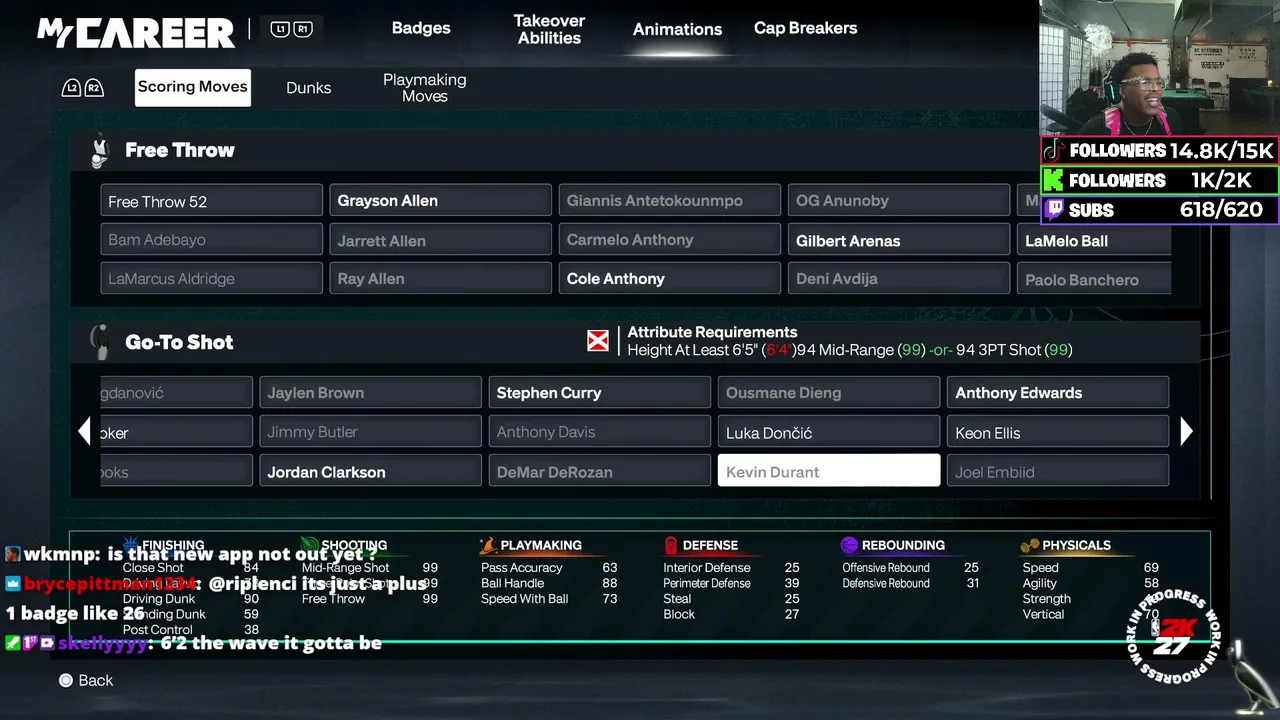This screenshot has width=1280, height=720.
Task: Choose the Free Throw 52 animation
Action: (211, 200)
